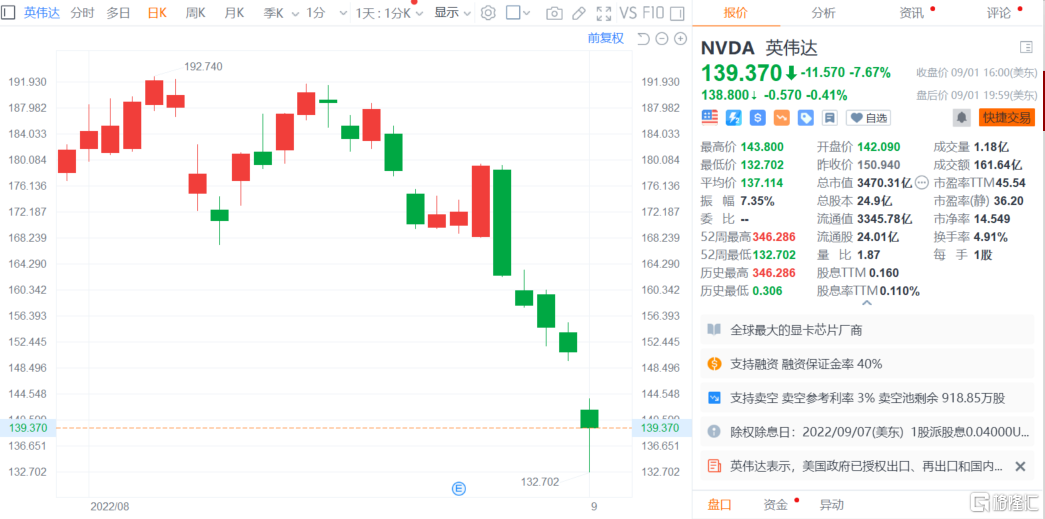This screenshot has width=1045, height=519.
Task: Open 除权除息日 dividend info row
Action: coord(867,432)
